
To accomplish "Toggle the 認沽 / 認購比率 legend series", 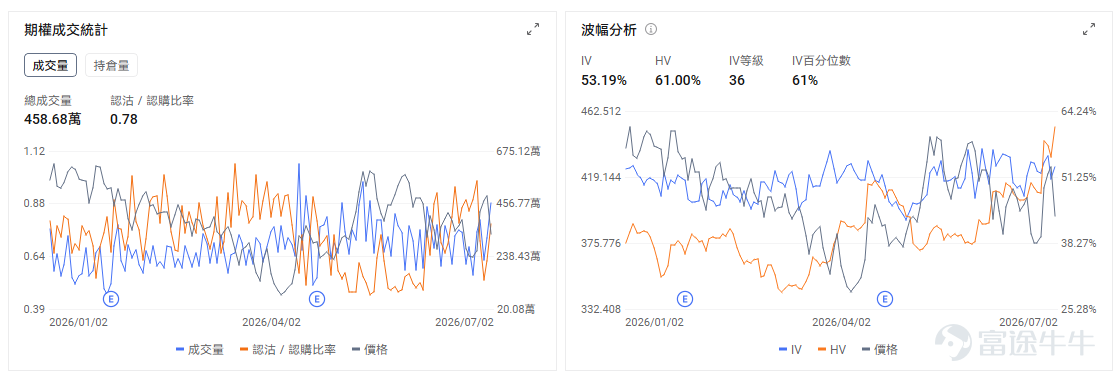I will point(288,349).
